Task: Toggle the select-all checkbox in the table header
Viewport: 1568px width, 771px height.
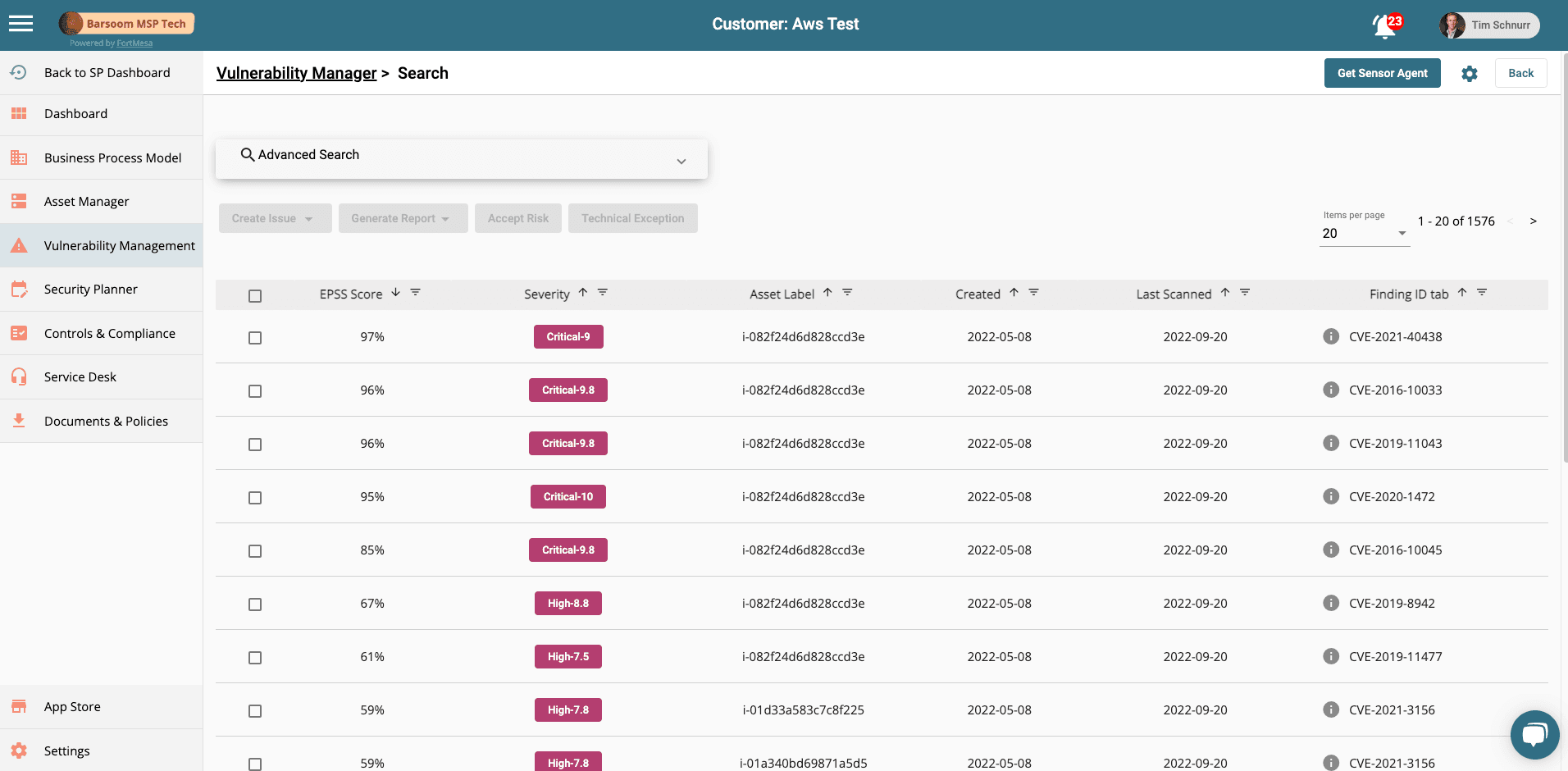Action: (x=255, y=296)
